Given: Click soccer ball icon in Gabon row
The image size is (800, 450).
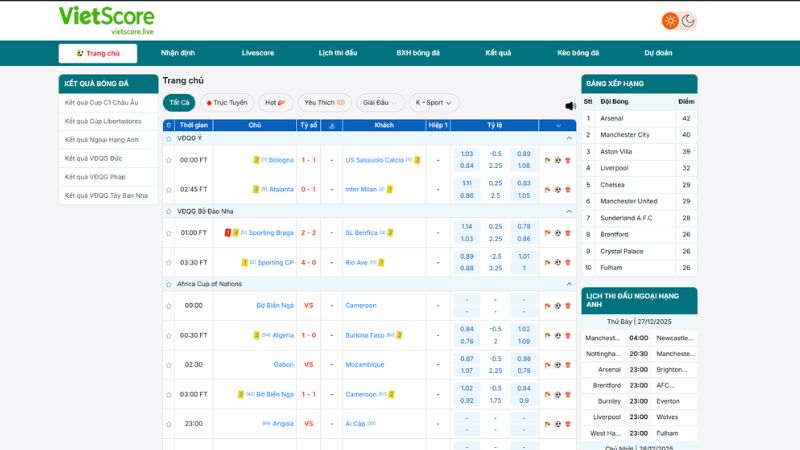Looking at the screenshot, I should (x=558, y=365).
